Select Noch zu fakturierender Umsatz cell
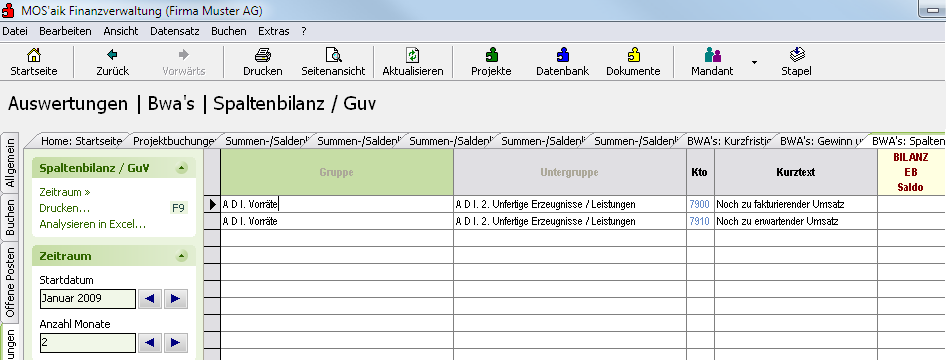946x360 pixels. [796, 204]
